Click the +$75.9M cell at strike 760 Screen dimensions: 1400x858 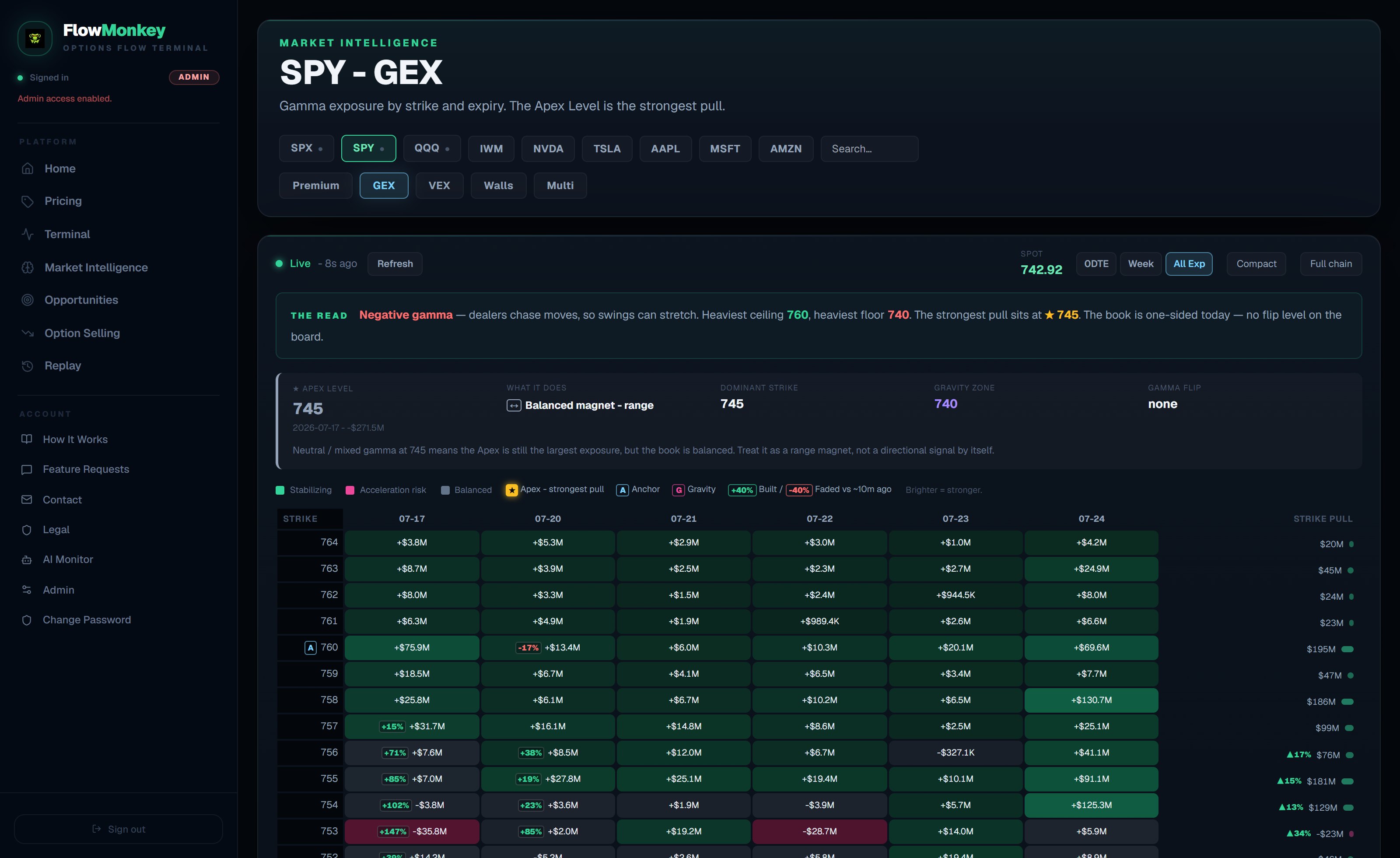click(412, 647)
